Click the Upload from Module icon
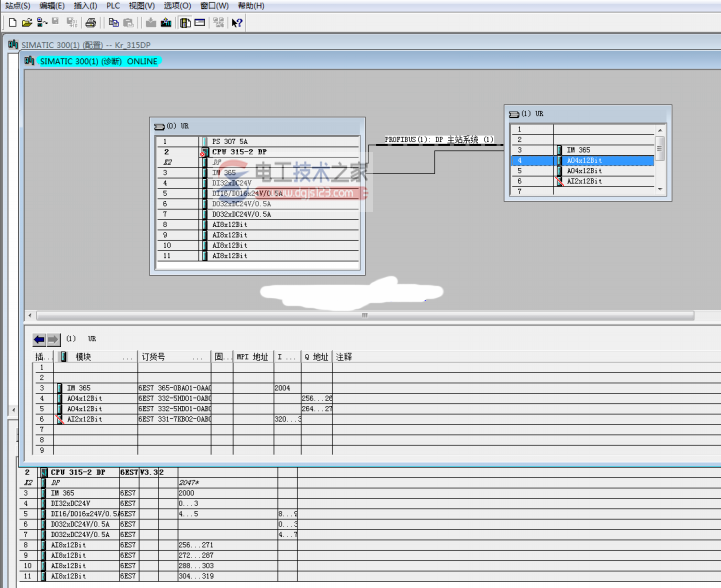Screen dimensions: 721x588 pos(166,23)
